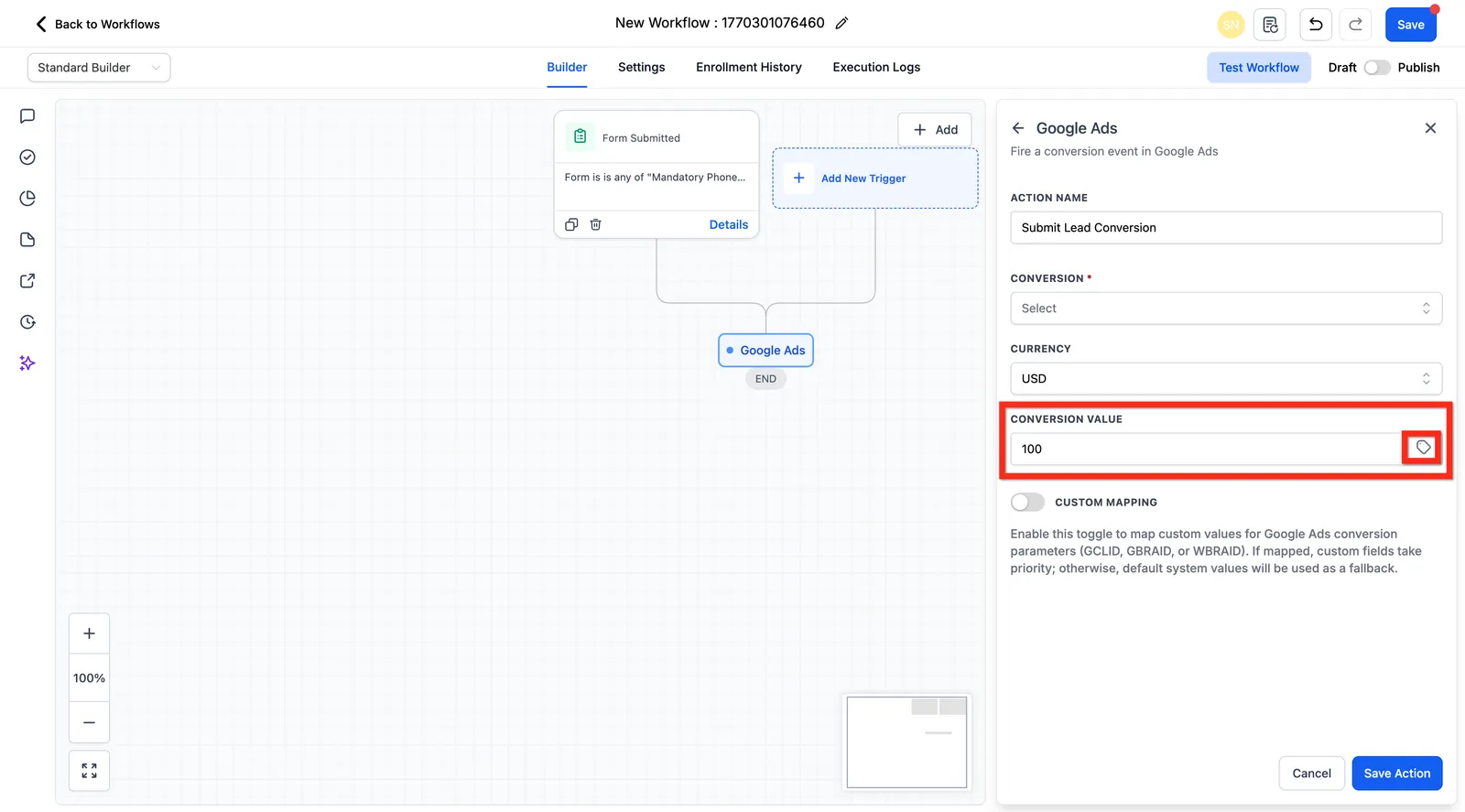
Task: Toggle Draft to Publish switch
Action: click(1376, 68)
